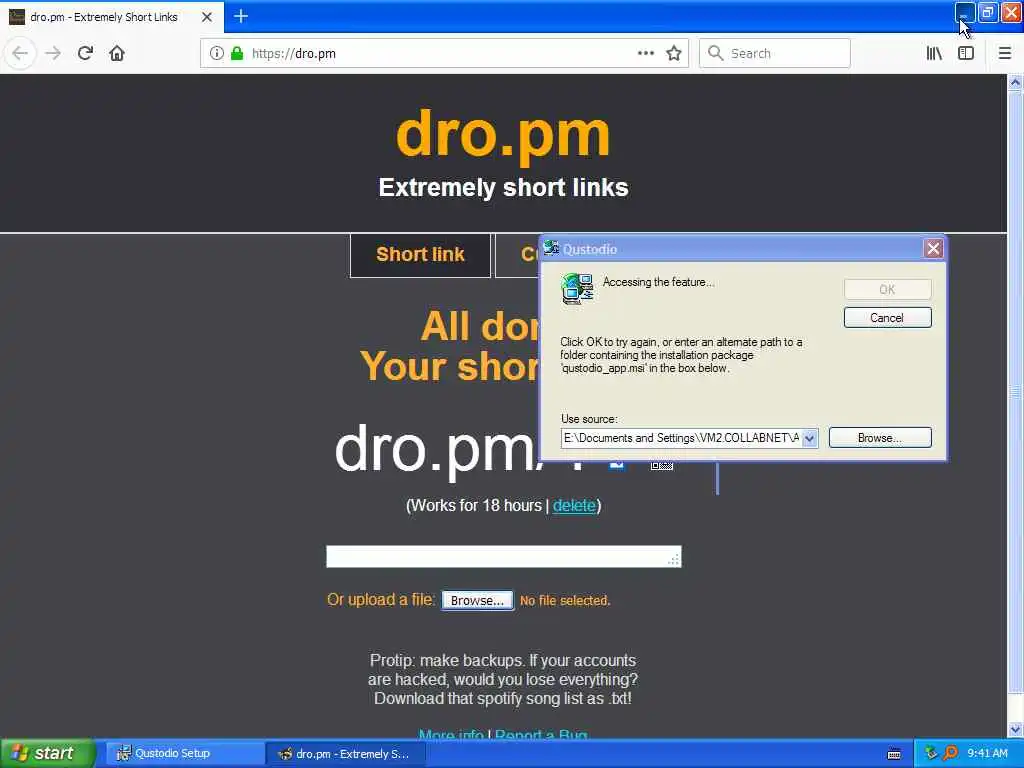Click the 9:41 AM clock
Image resolution: width=1024 pixels, height=768 pixels.
click(987, 754)
